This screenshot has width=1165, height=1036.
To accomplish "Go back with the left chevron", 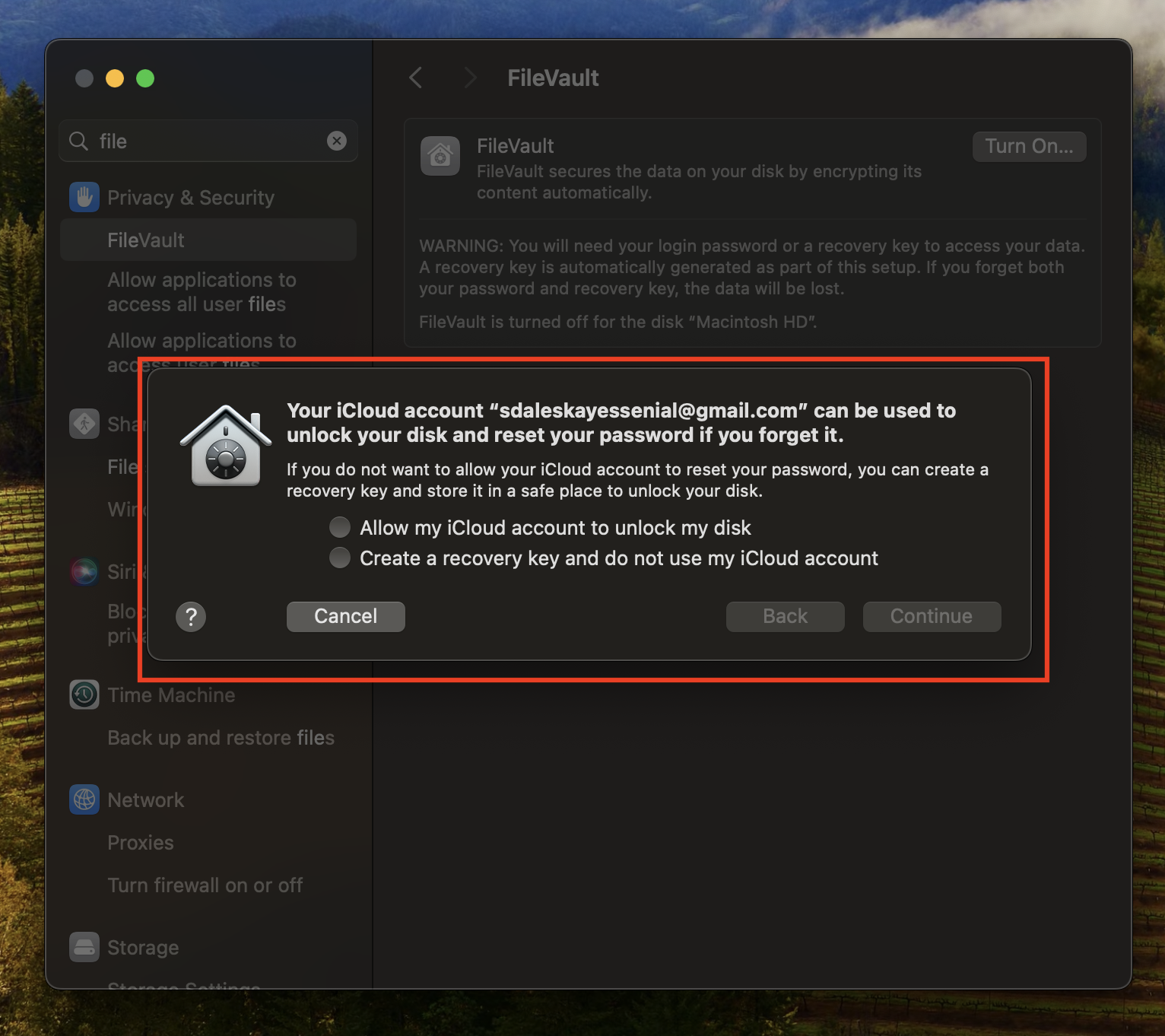I will [x=416, y=78].
